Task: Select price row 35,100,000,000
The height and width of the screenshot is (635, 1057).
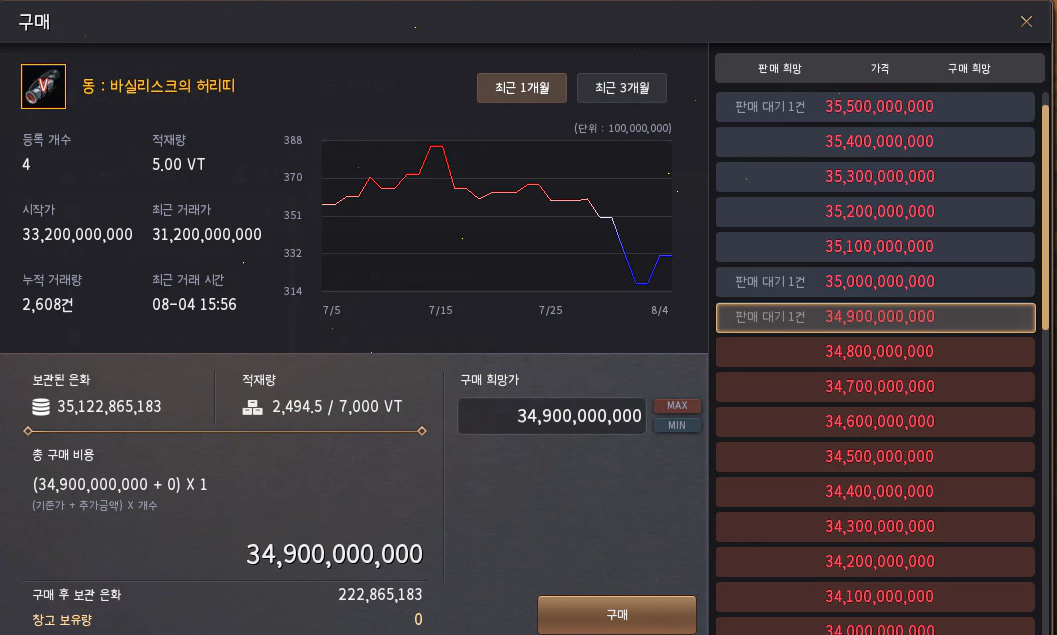Action: pyautogui.click(x=875, y=247)
